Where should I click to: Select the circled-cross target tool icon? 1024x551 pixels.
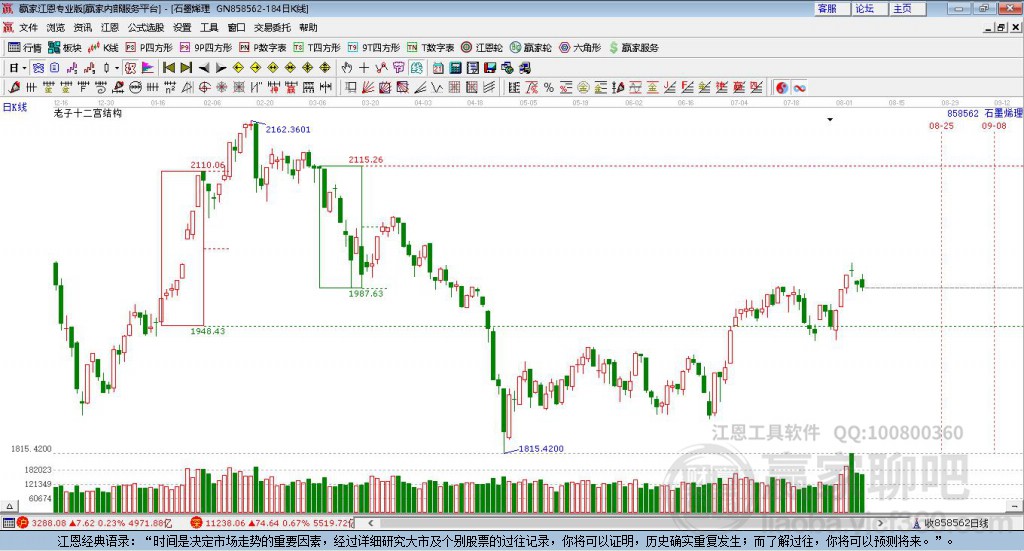tap(204, 87)
